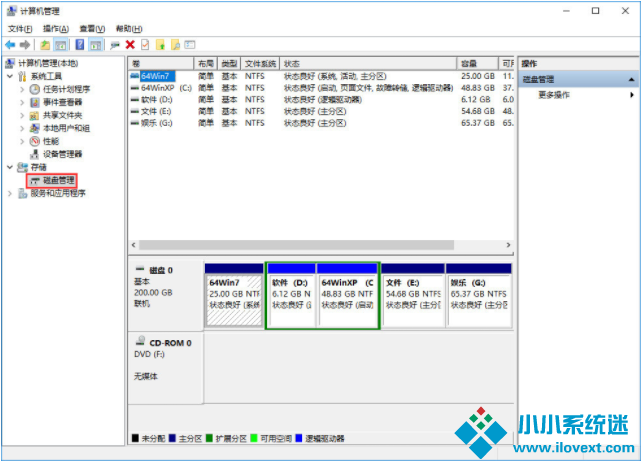Expand the Performance node arrow

22,142
